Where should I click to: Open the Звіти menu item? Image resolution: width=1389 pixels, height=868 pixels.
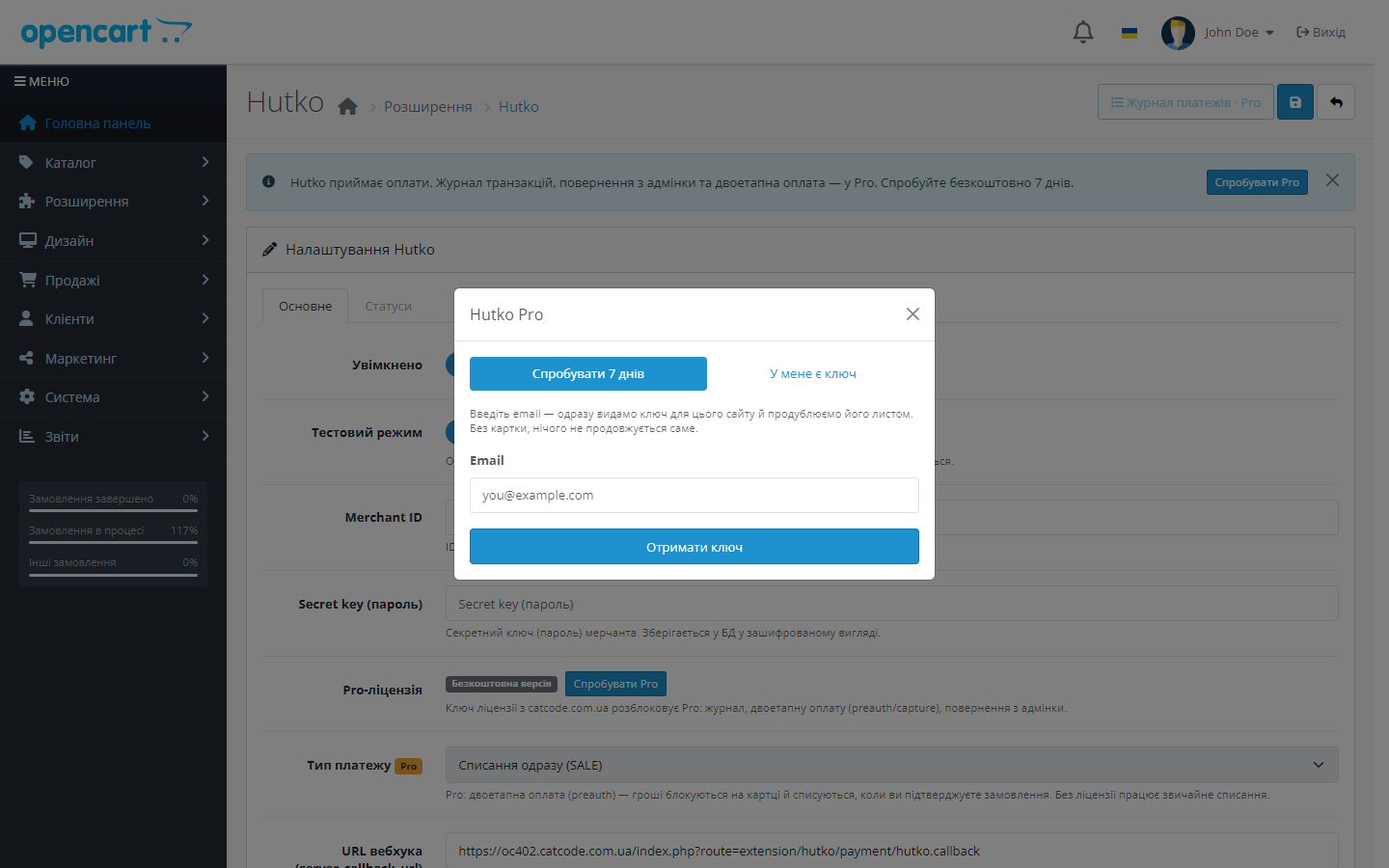coord(113,437)
